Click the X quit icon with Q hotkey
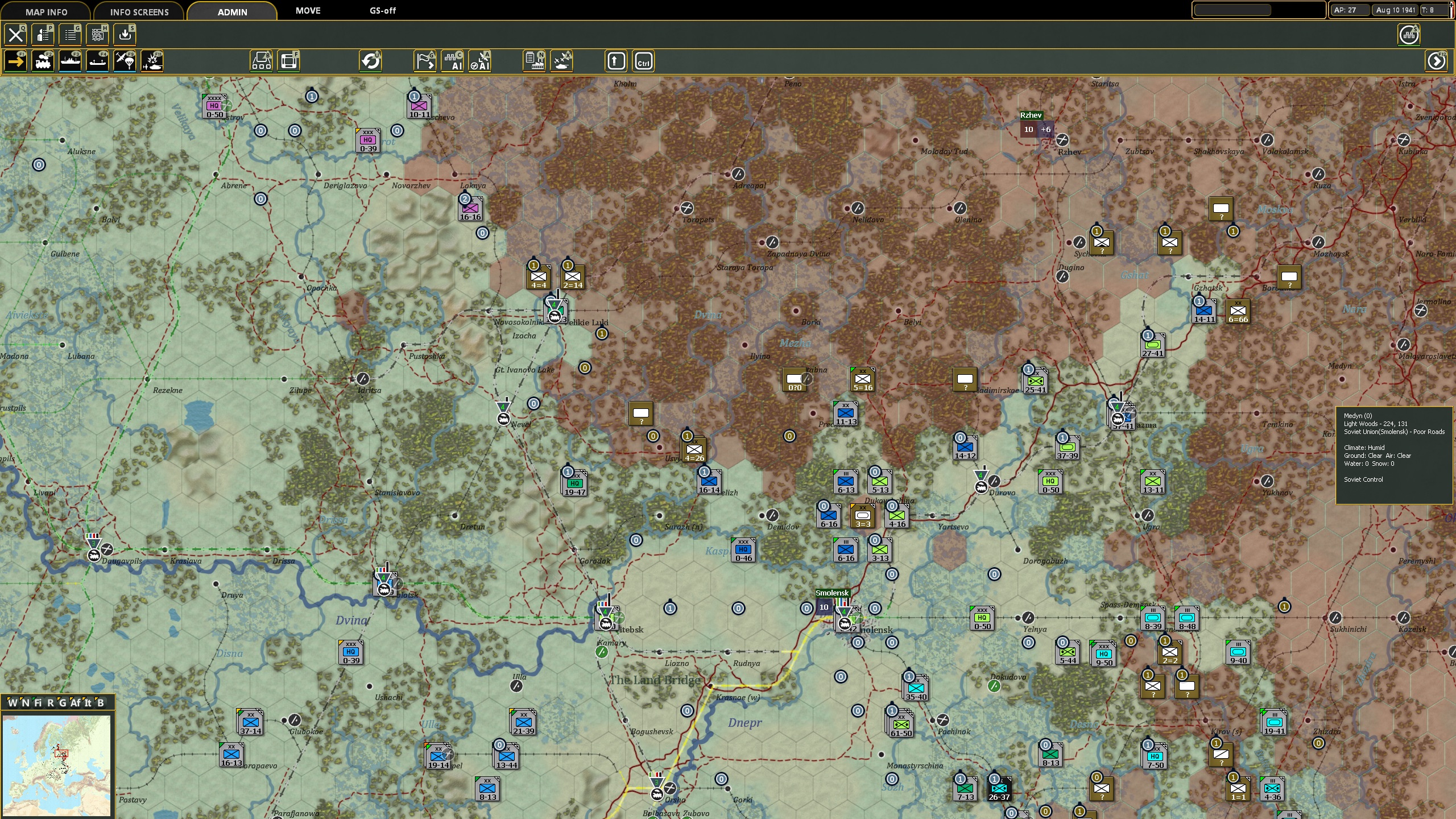This screenshot has height=819, width=1456. click(x=16, y=35)
